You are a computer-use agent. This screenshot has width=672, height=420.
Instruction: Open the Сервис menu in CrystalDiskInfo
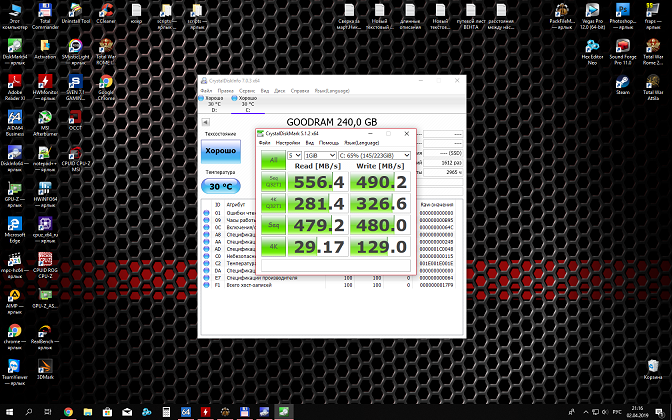[x=247, y=91]
